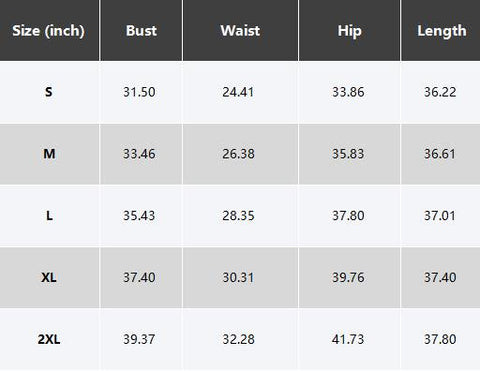This screenshot has height=371, width=480.
Task: Click bust value 35.43 in L row
Action: coord(139,216)
